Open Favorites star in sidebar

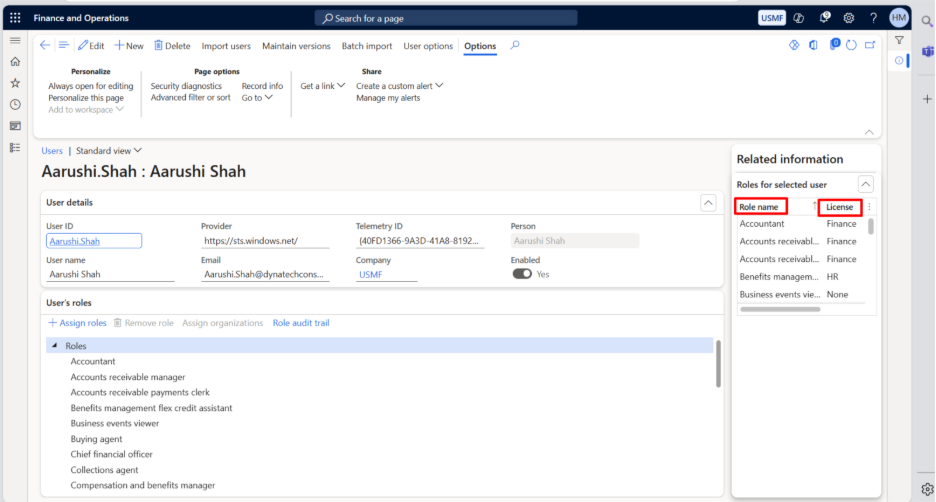pos(15,83)
